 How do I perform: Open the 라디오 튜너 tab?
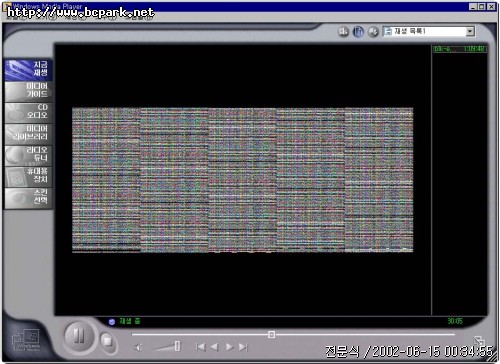click(29, 155)
